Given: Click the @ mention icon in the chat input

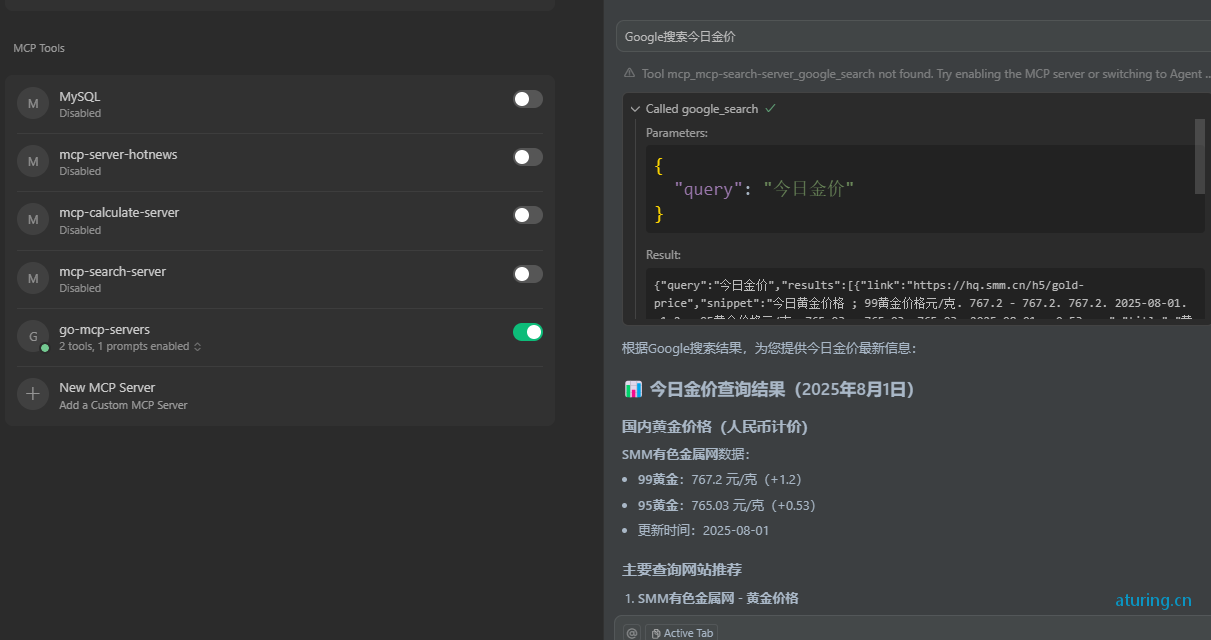Looking at the screenshot, I should point(631,633).
